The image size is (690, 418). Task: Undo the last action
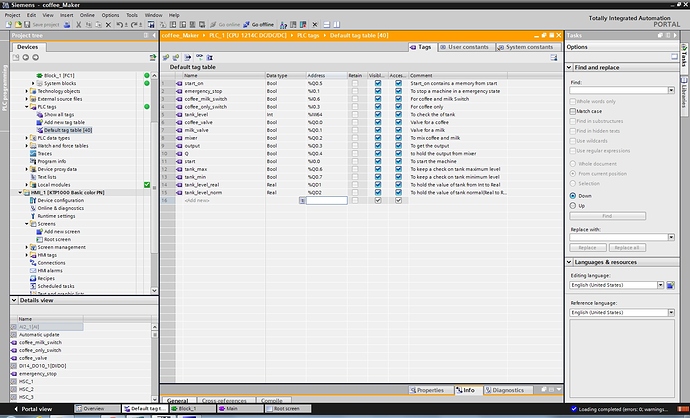119,25
